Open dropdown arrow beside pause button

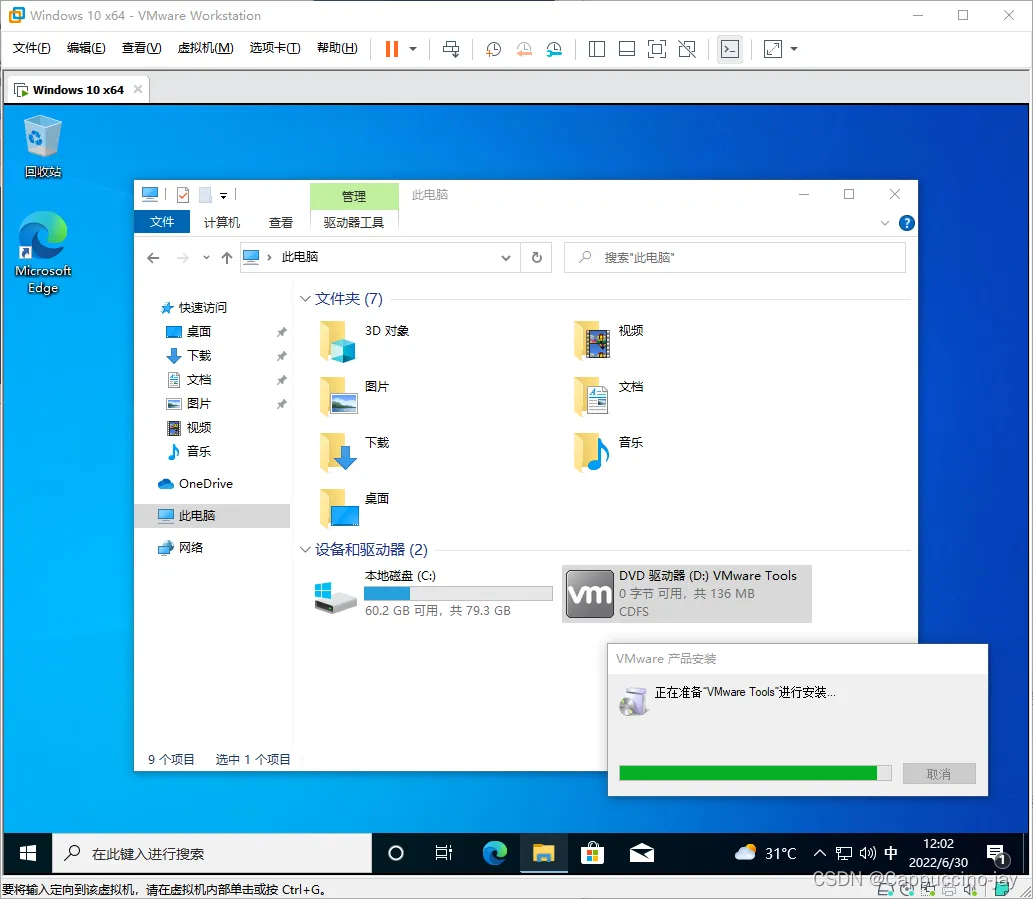click(x=413, y=49)
